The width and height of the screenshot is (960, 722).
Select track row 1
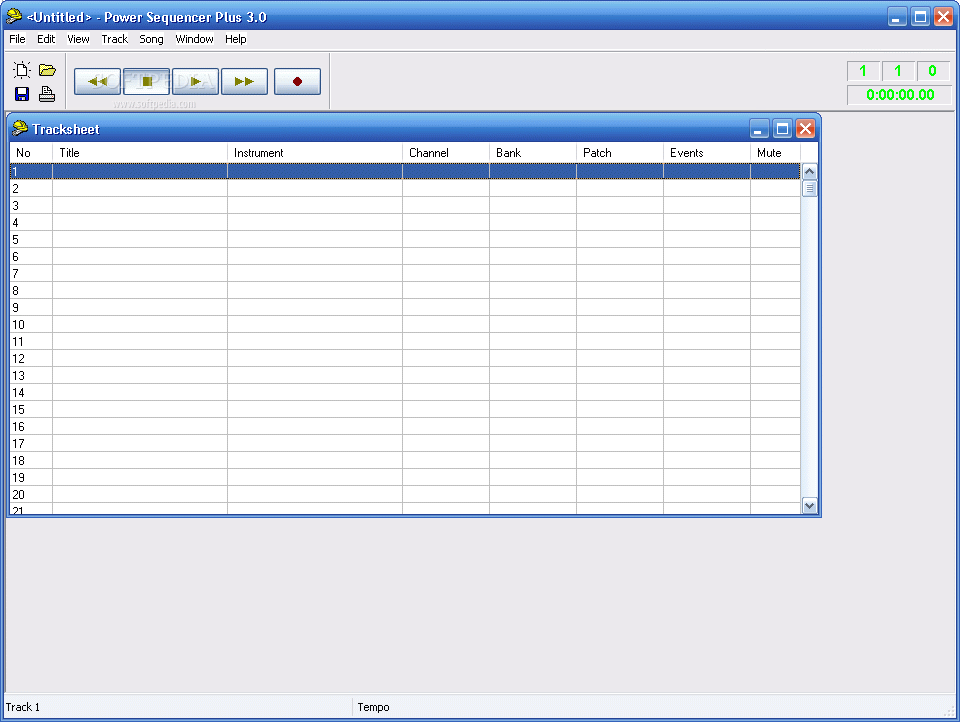(405, 171)
